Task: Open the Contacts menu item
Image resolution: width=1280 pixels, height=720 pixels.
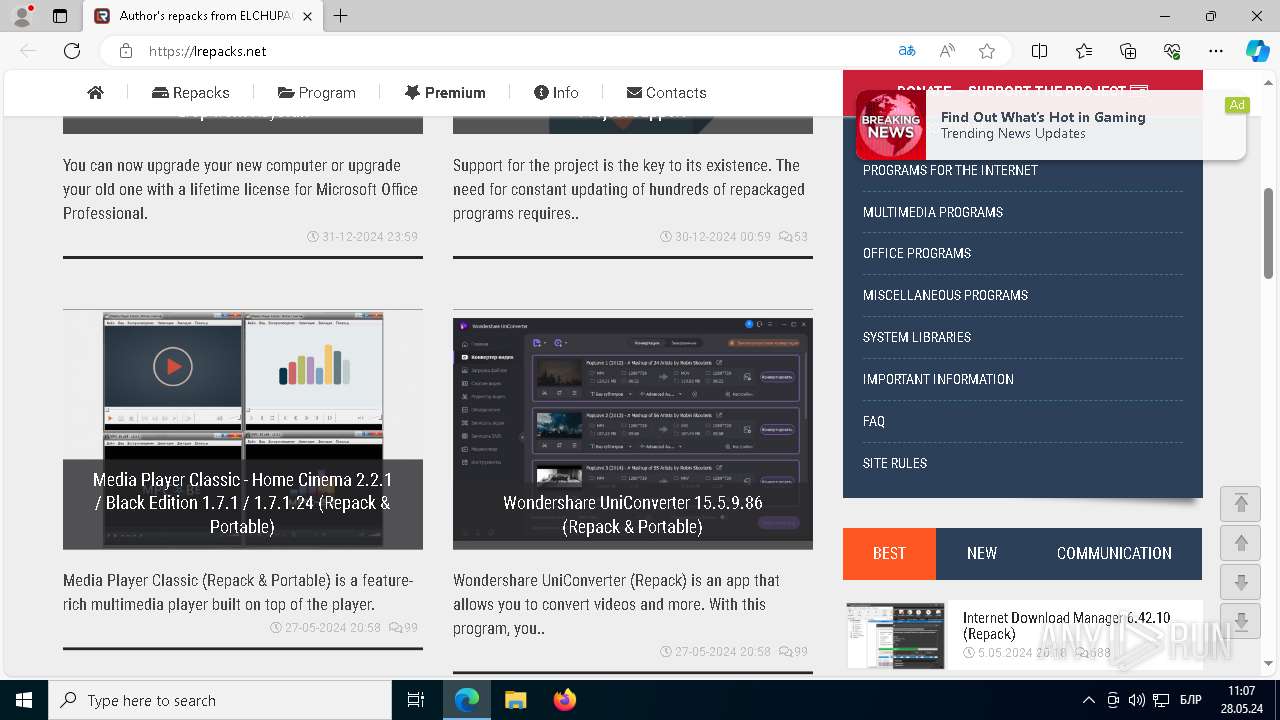Action: click(x=666, y=92)
